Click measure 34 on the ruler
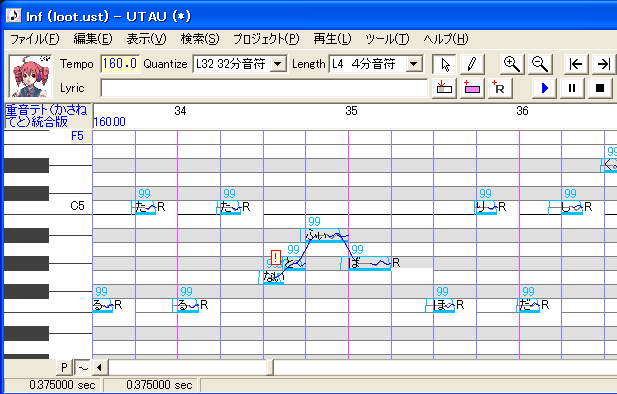 coord(180,111)
